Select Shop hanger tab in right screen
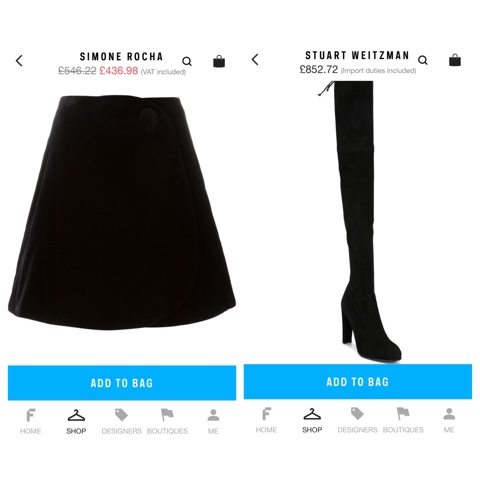Image resolution: width=480 pixels, height=480 pixels. coord(312,420)
